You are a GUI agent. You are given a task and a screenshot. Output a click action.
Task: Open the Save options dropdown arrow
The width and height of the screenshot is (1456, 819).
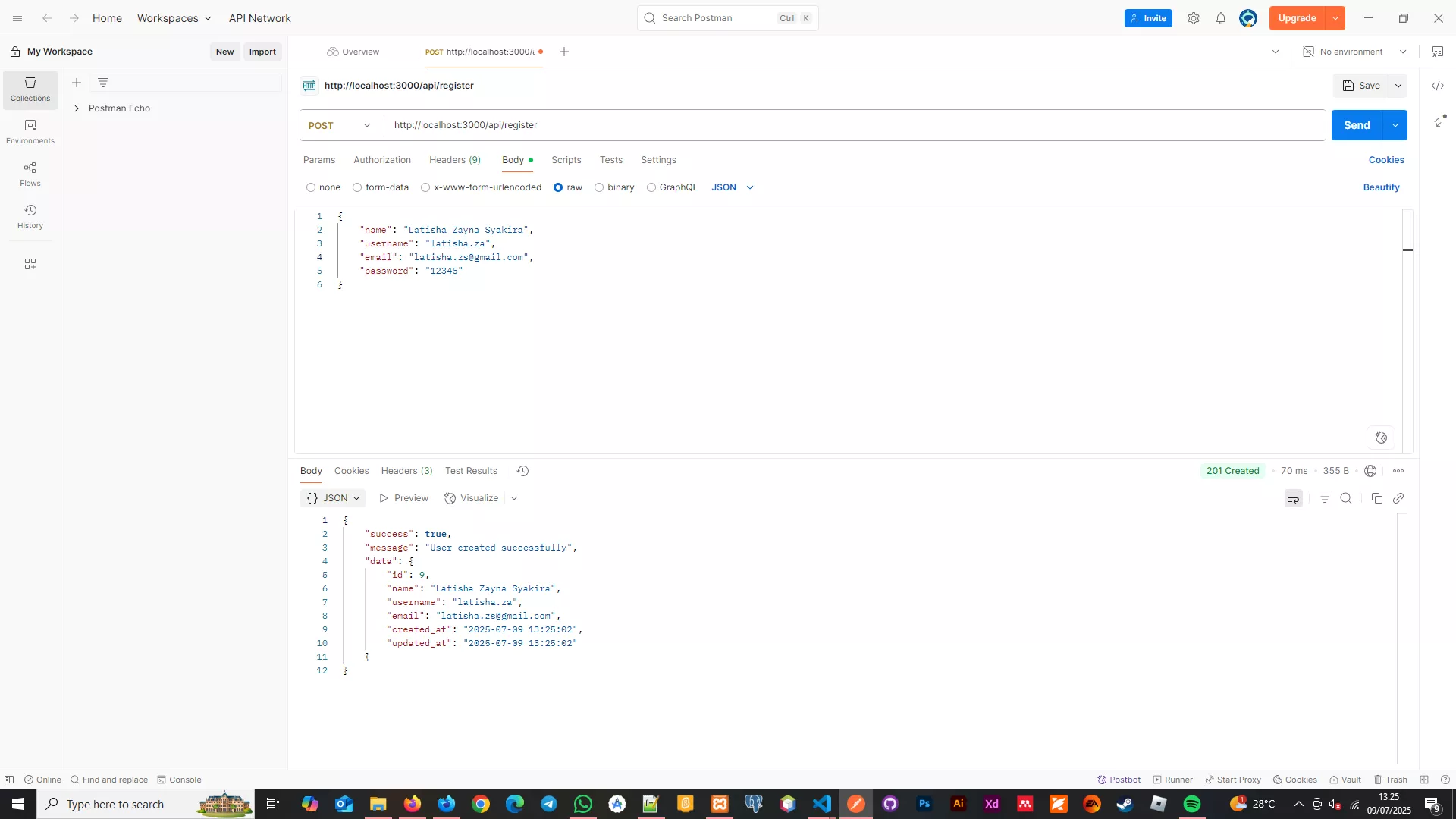pos(1398,86)
